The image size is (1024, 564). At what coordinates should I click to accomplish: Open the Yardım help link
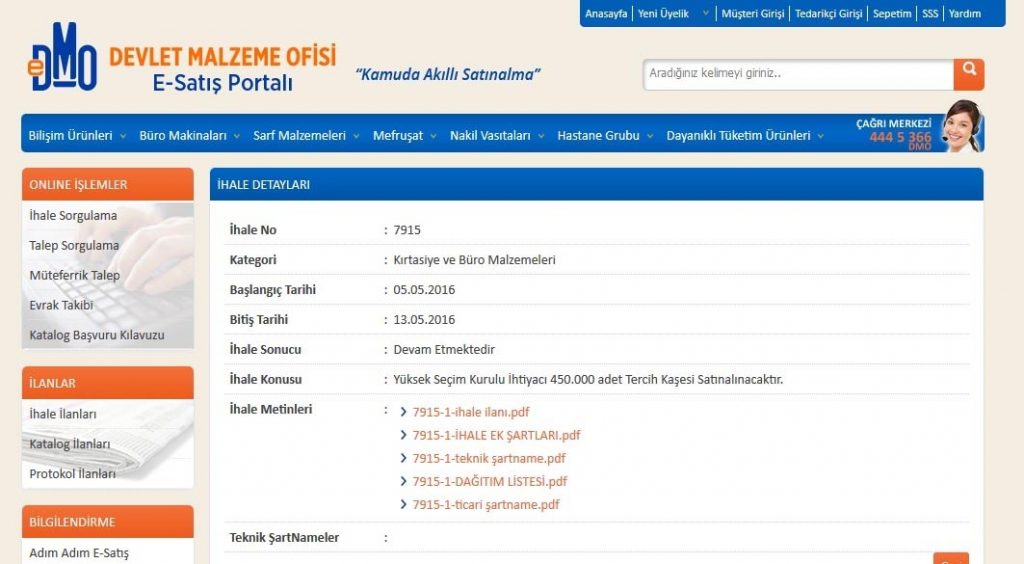(965, 14)
